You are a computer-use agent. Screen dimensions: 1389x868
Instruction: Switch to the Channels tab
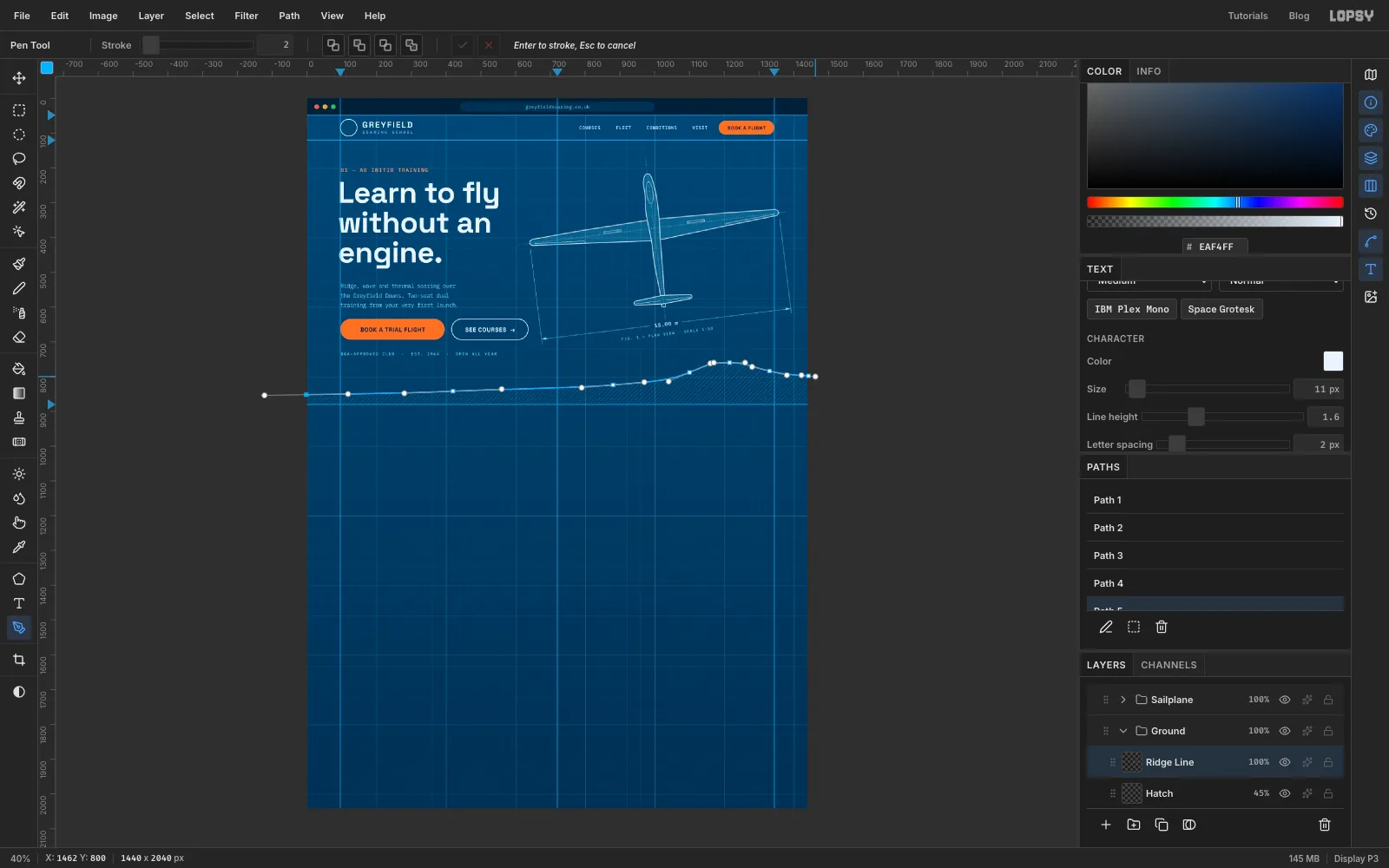(1168, 665)
